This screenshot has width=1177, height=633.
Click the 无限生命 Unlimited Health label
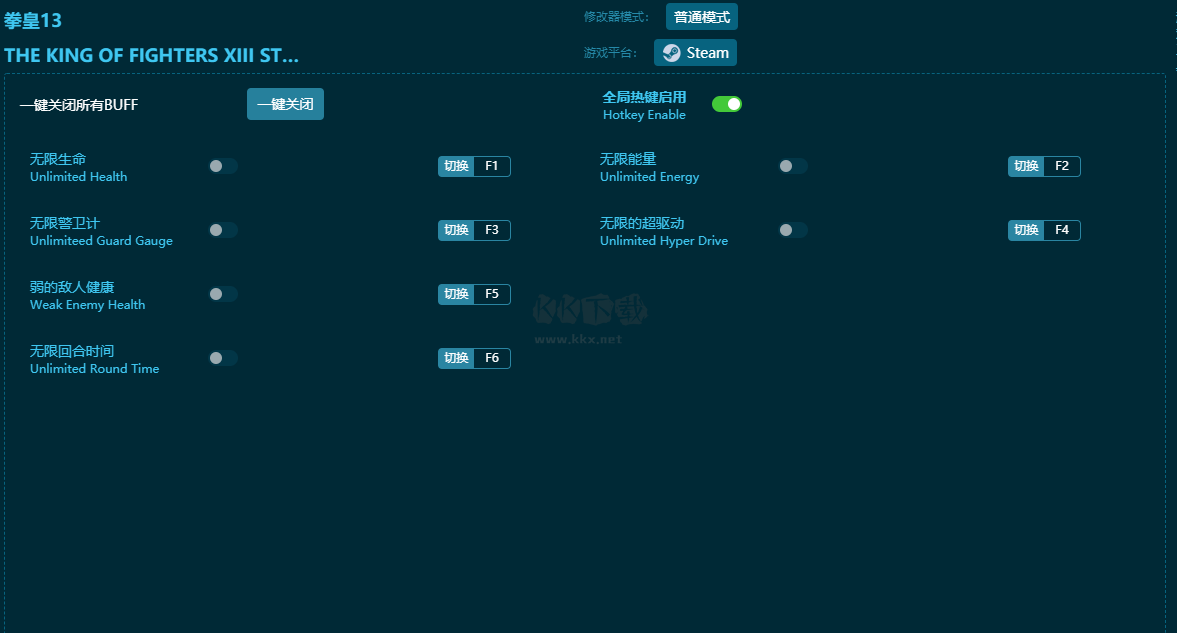79,167
